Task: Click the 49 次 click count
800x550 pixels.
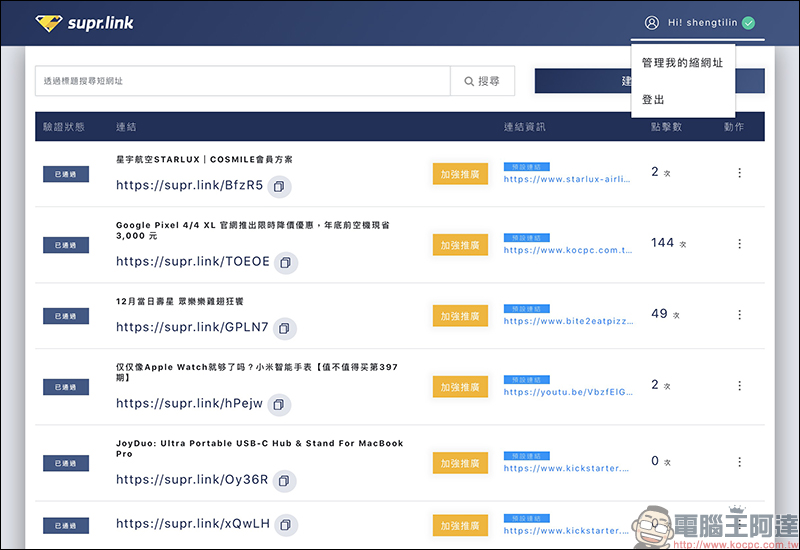Action: [x=665, y=314]
